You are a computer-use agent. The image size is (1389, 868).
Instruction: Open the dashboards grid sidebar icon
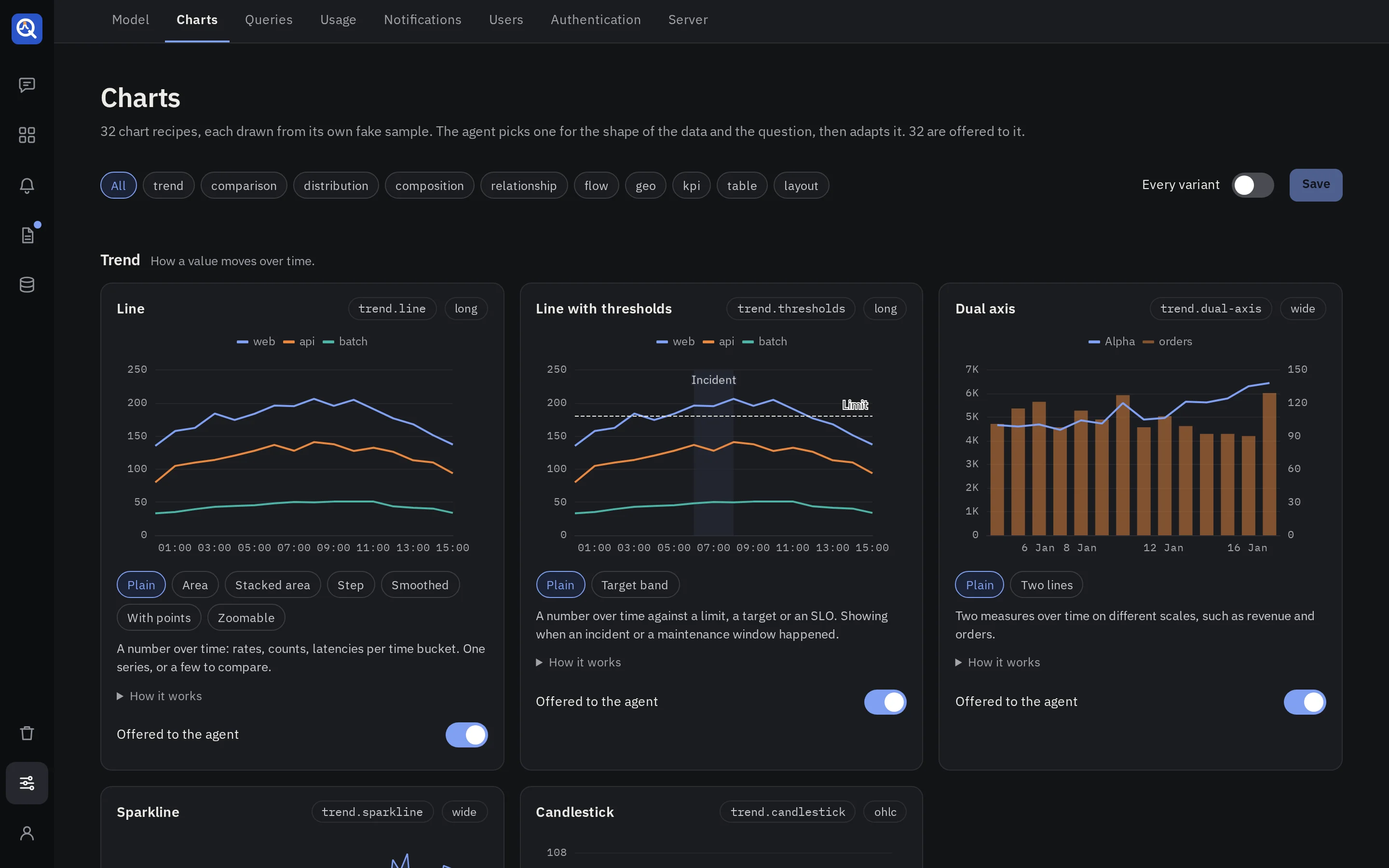(27, 135)
